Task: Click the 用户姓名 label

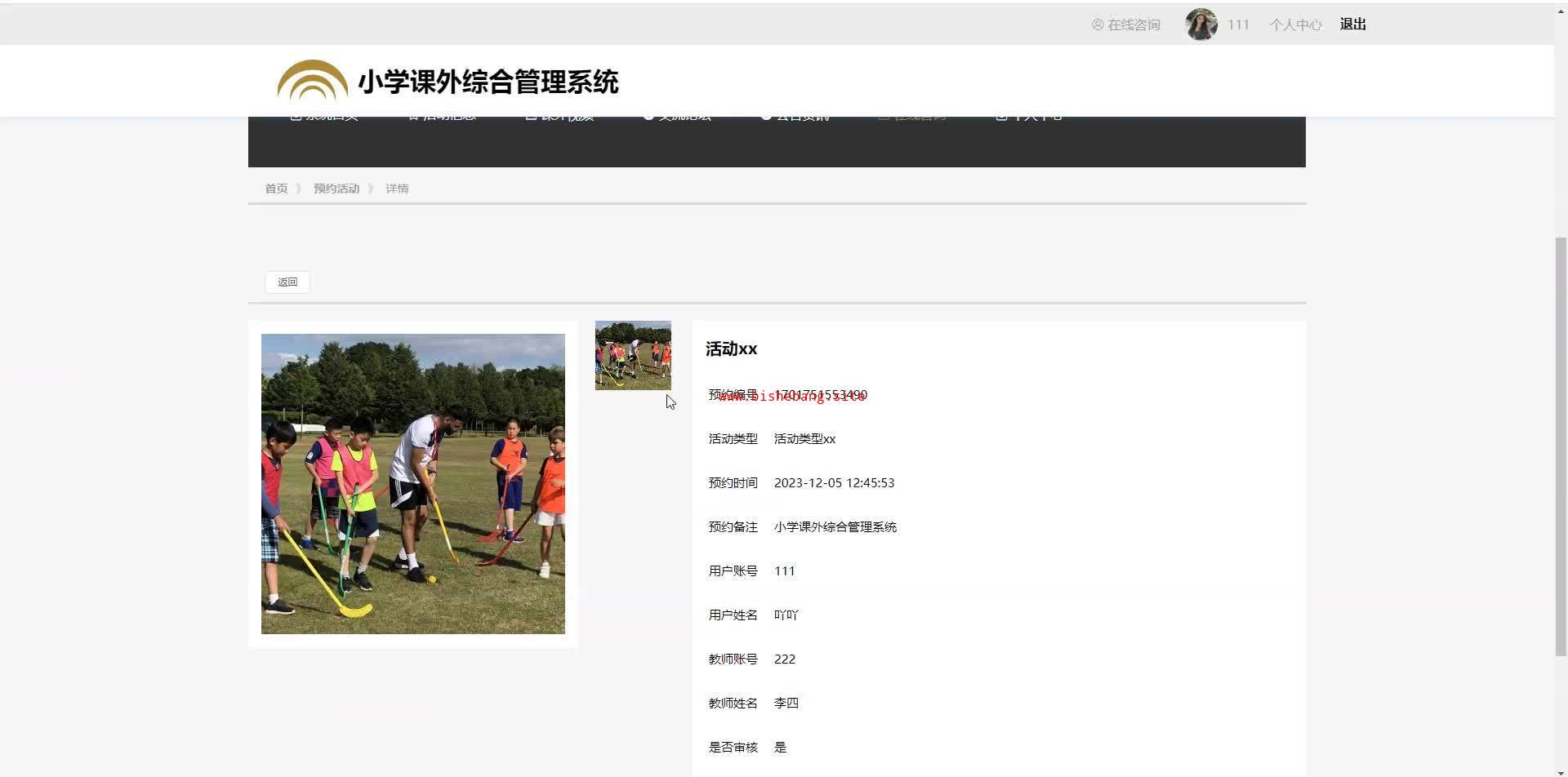Action: (x=733, y=615)
